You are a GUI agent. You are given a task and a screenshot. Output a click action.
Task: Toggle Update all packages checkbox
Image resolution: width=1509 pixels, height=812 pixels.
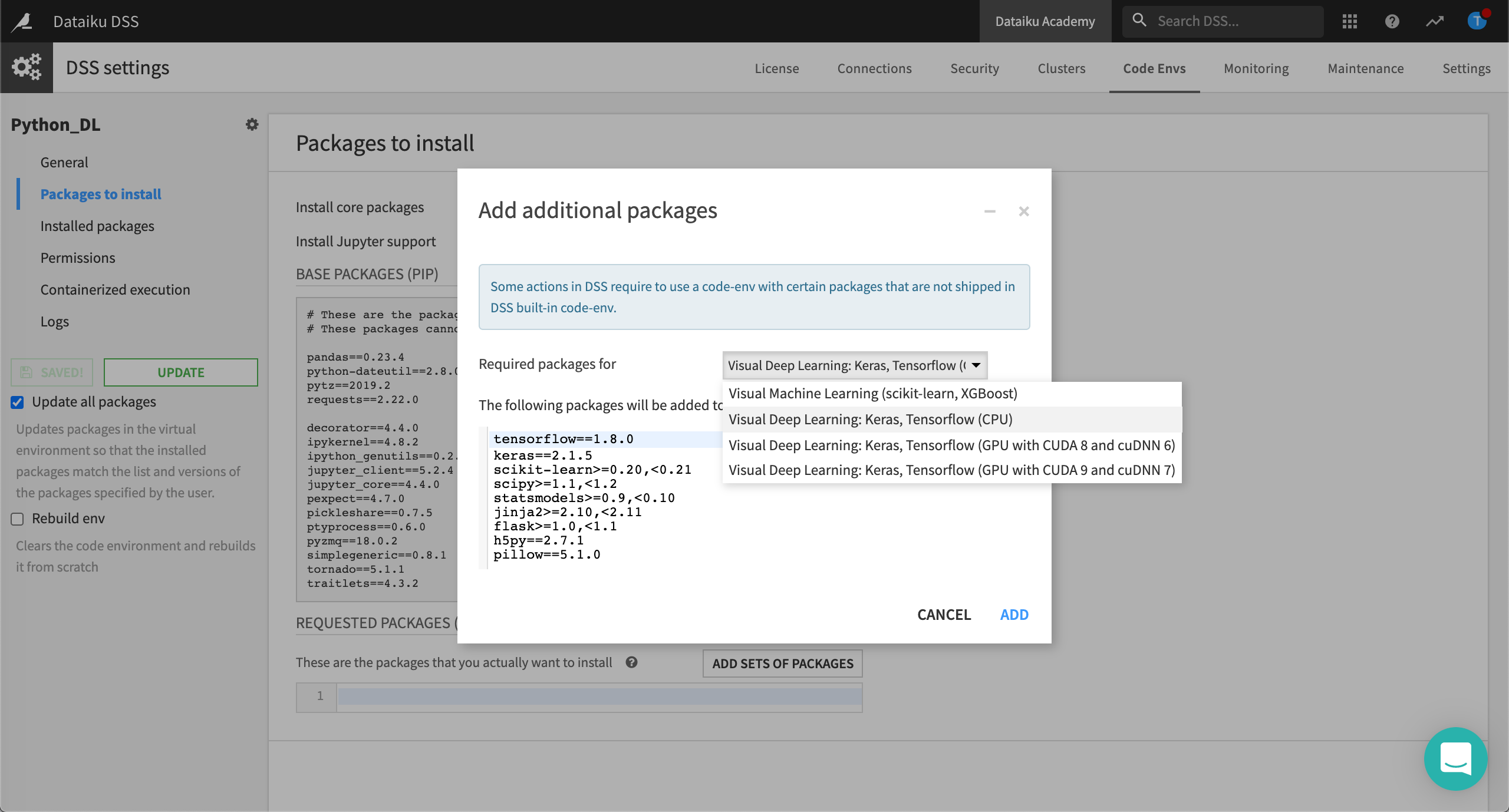tap(17, 402)
